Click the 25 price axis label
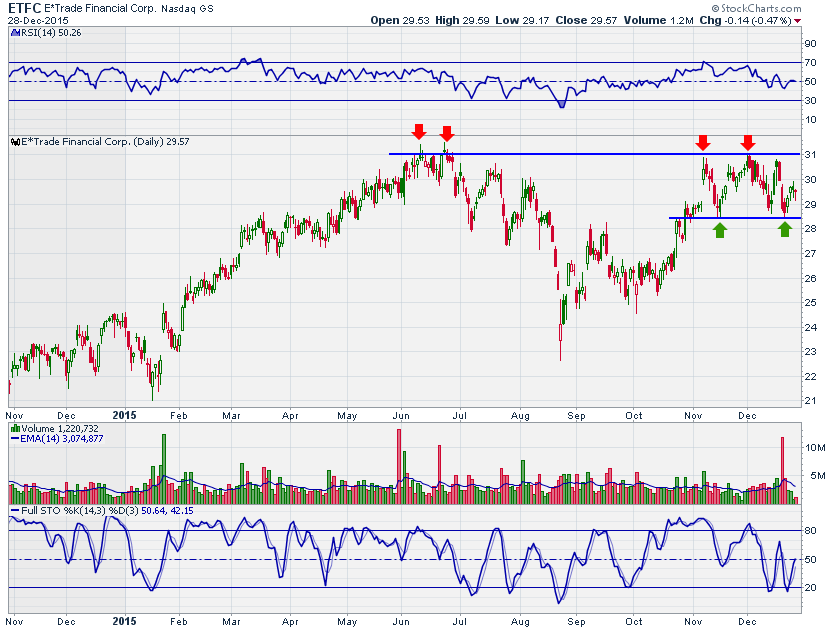832x628 pixels. coord(810,303)
